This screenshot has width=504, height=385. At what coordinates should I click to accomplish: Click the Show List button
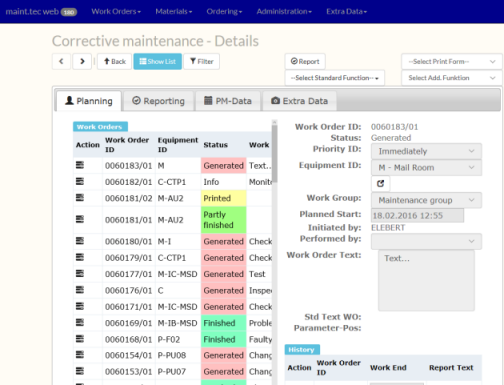click(x=158, y=61)
